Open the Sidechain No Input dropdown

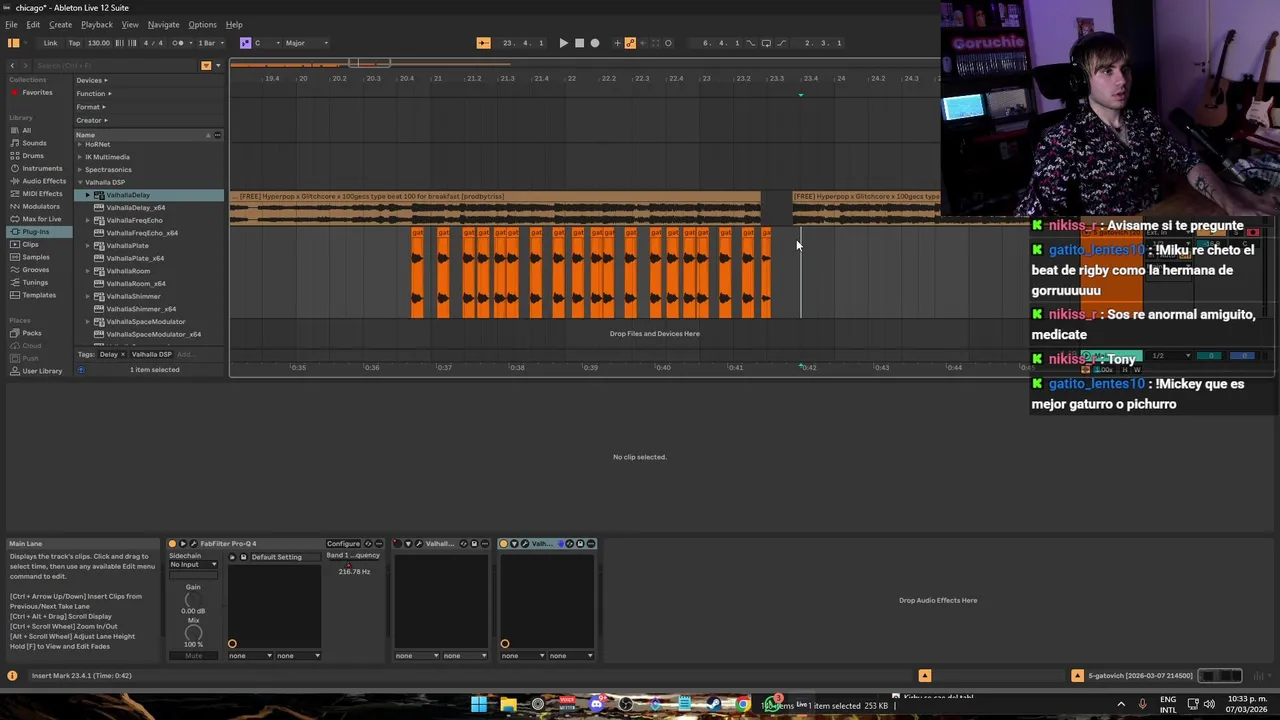click(x=193, y=564)
